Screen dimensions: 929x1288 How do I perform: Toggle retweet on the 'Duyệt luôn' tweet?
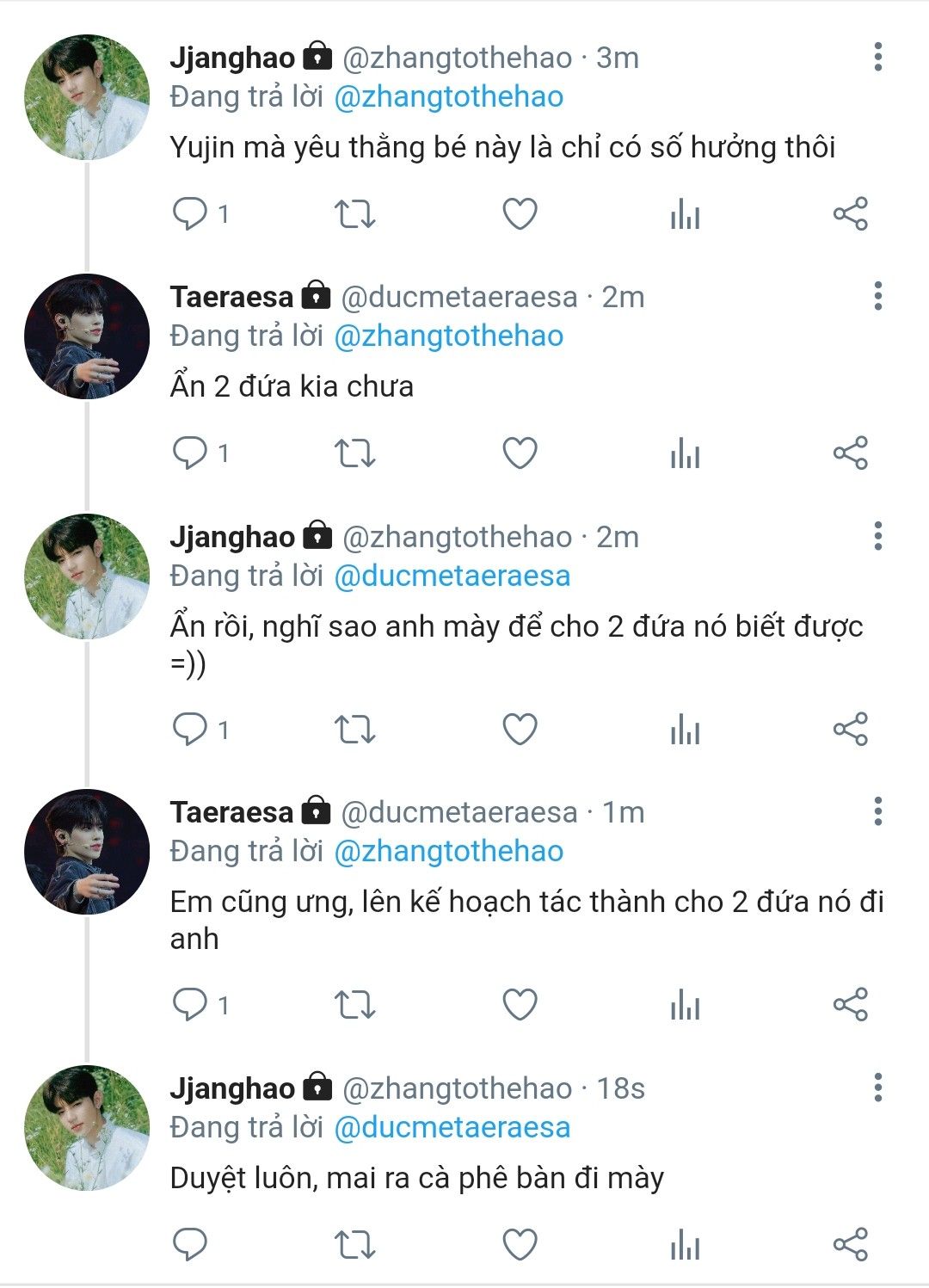(x=354, y=1244)
